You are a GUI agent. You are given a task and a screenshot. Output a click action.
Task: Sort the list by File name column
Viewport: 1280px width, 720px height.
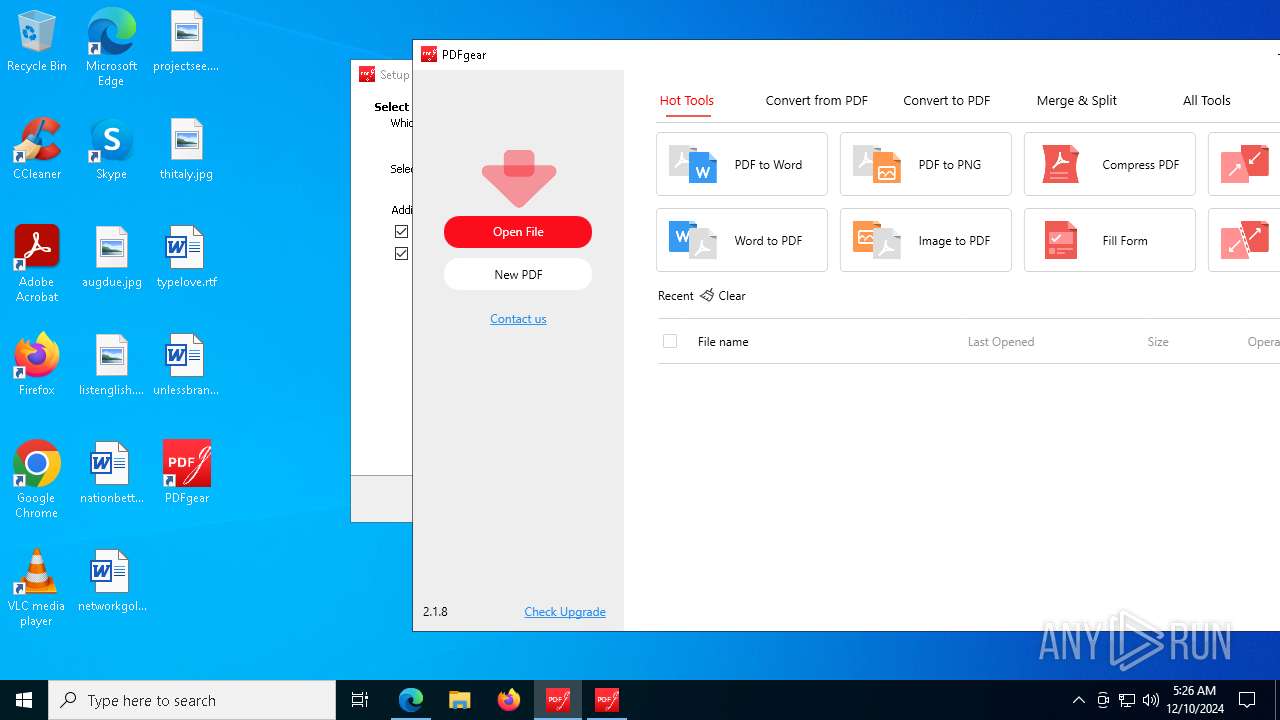click(x=723, y=341)
